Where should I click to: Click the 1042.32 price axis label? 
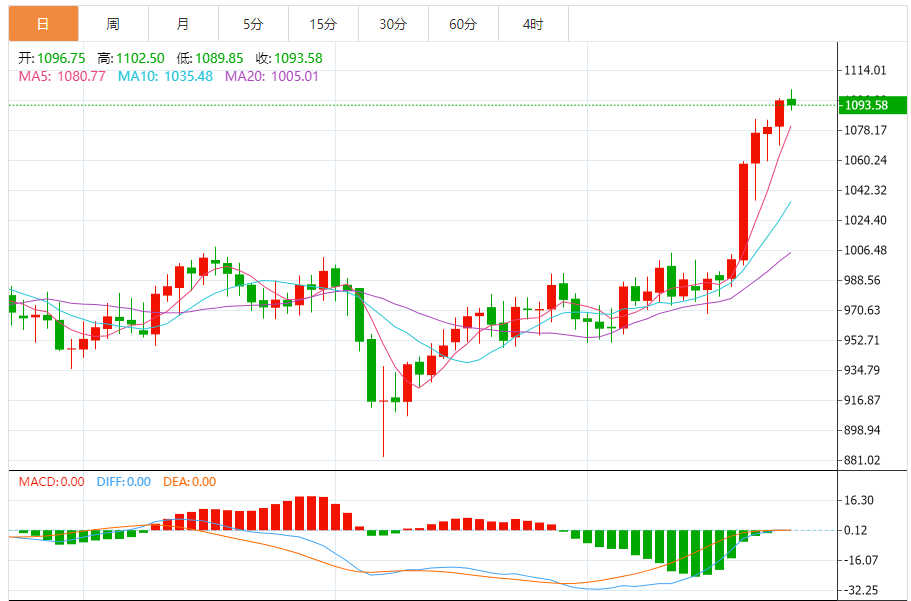tap(865, 190)
